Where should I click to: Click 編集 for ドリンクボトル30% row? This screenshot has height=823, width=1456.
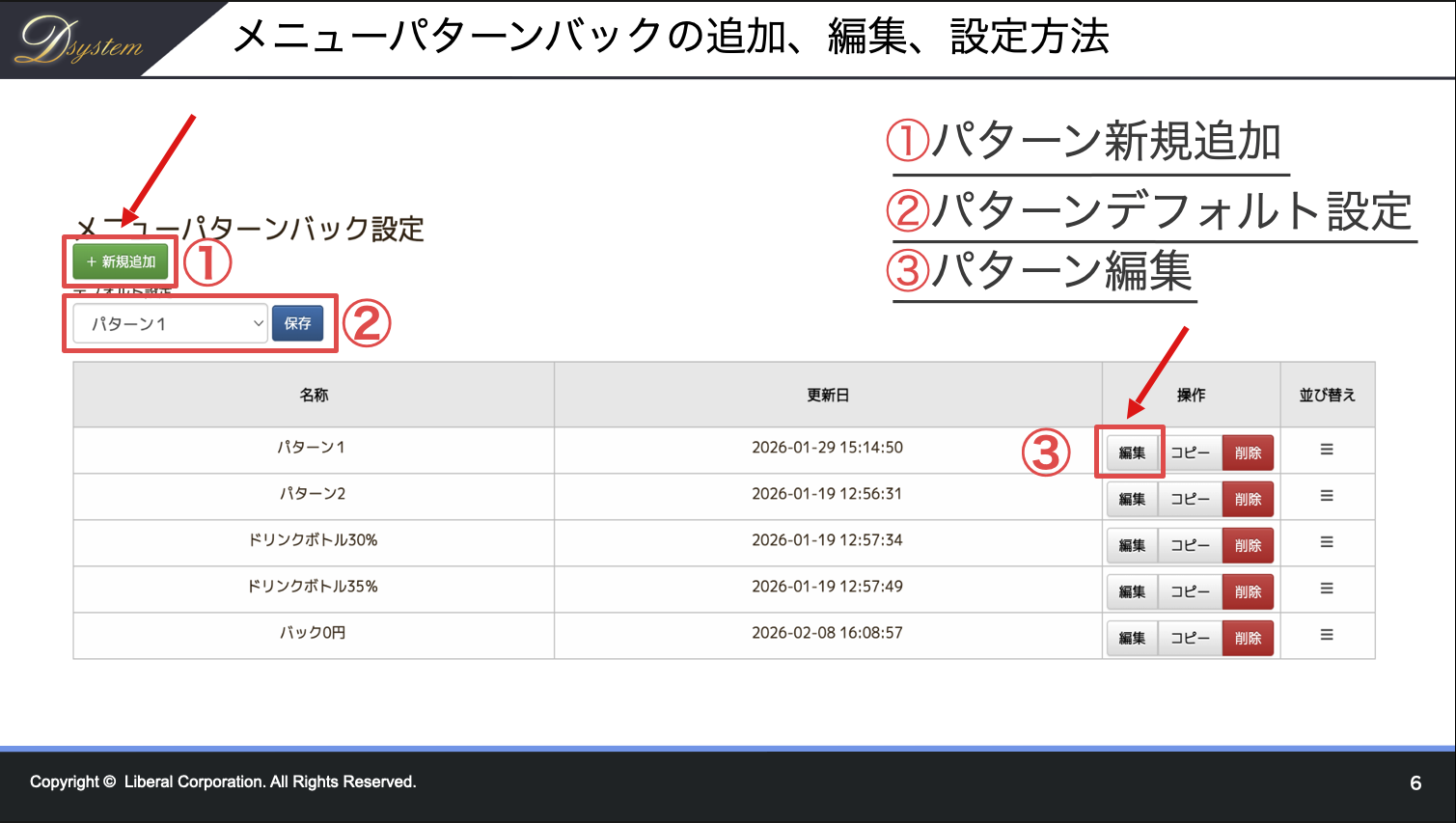click(1132, 545)
